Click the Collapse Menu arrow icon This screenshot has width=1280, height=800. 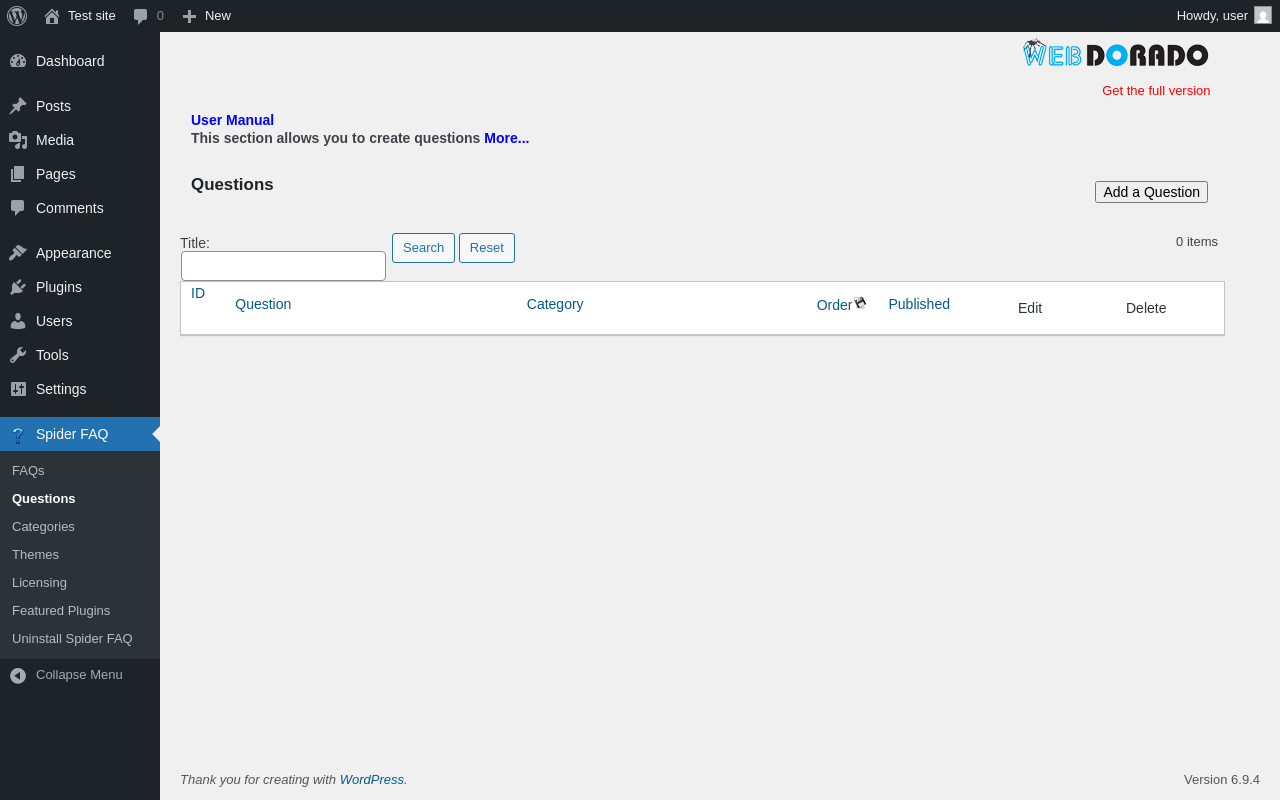point(18,675)
